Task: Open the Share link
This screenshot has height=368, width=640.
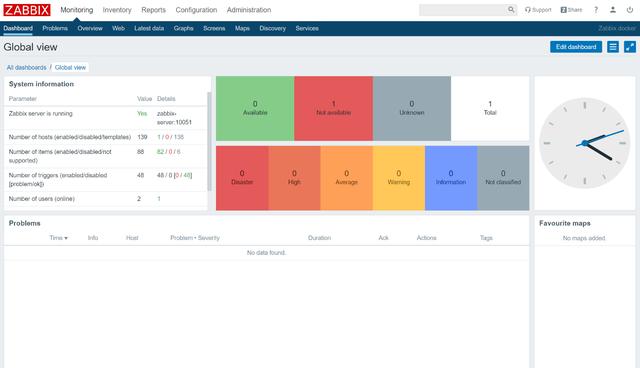Action: [x=571, y=10]
